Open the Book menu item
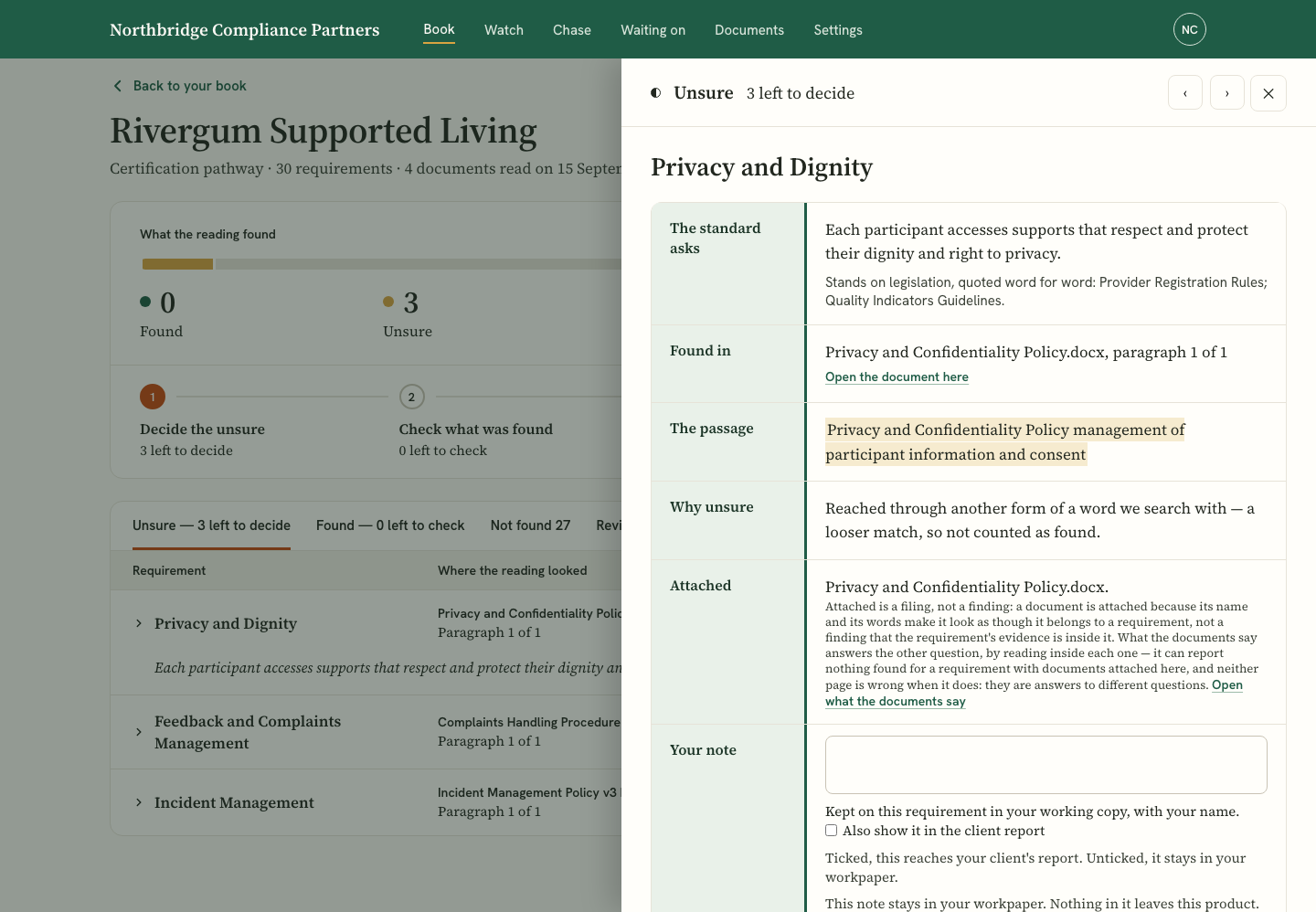 coord(439,29)
